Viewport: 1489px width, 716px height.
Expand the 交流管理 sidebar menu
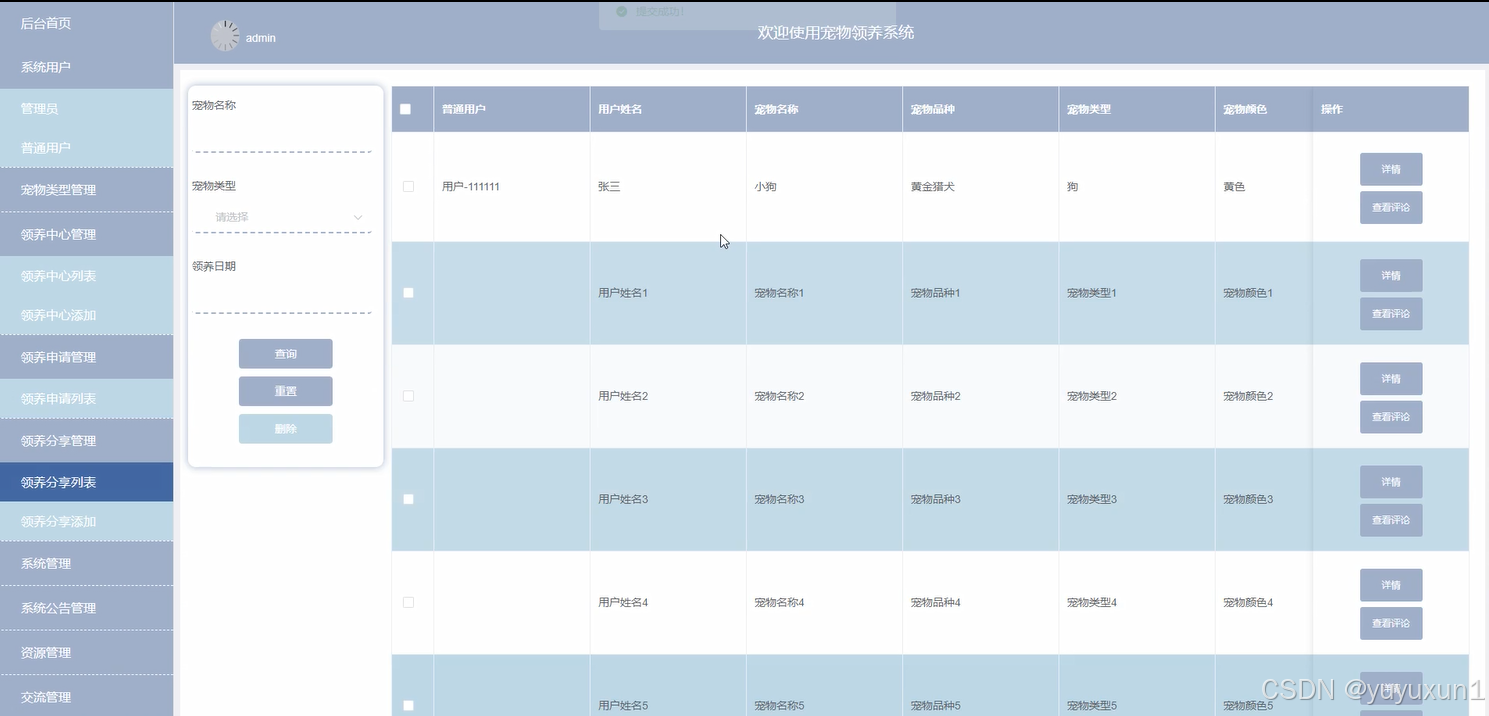86,697
